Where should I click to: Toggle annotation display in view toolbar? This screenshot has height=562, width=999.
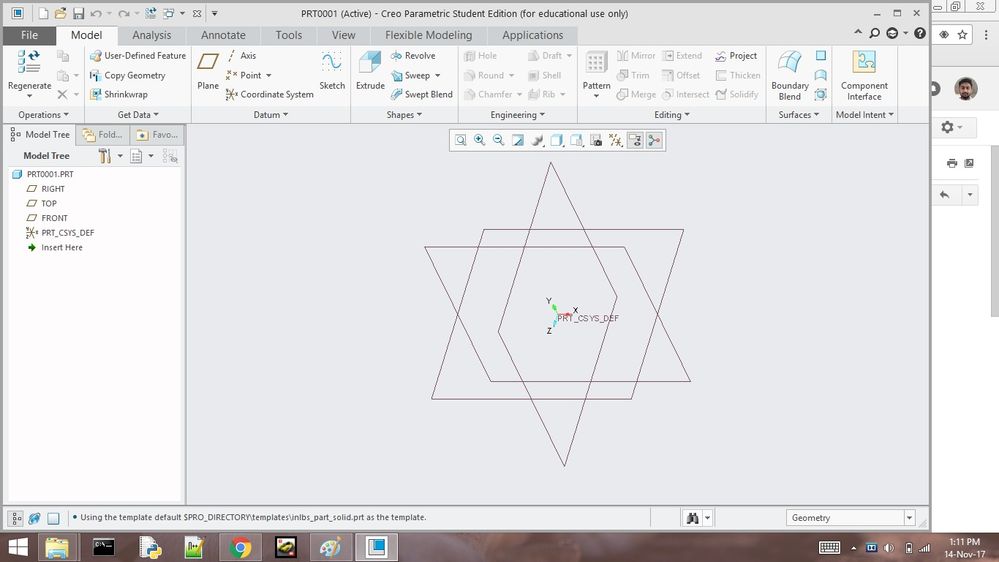[635, 141]
